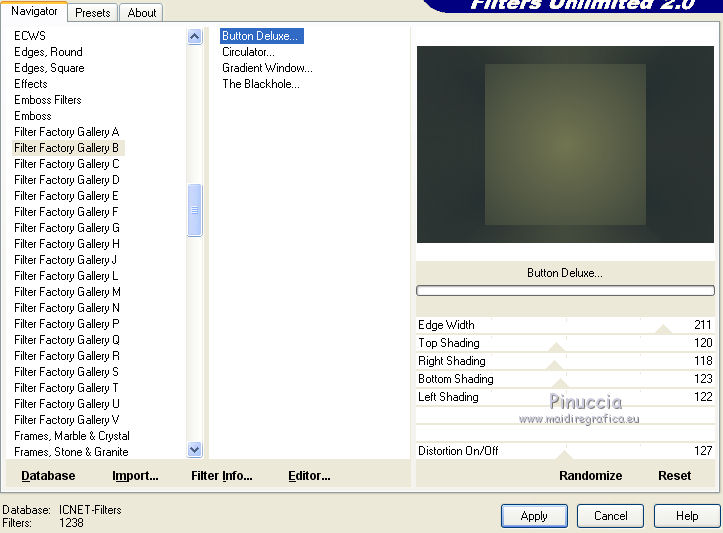The width and height of the screenshot is (723, 533).
Task: Click the Import button
Action: point(135,476)
